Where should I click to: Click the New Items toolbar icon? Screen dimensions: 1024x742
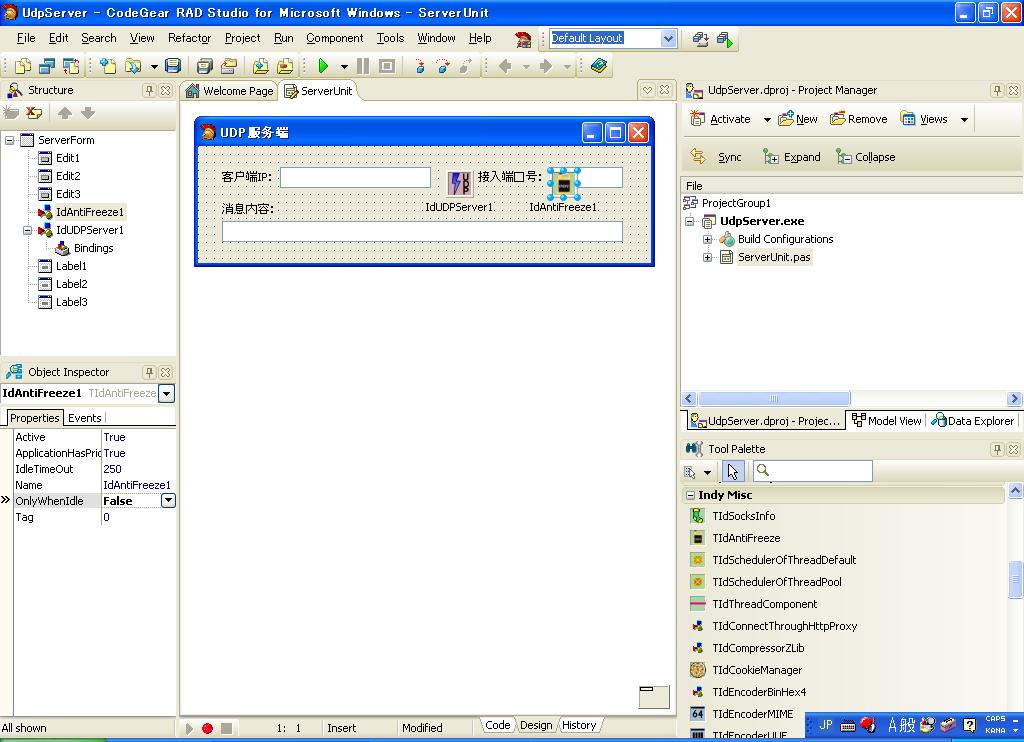point(108,66)
